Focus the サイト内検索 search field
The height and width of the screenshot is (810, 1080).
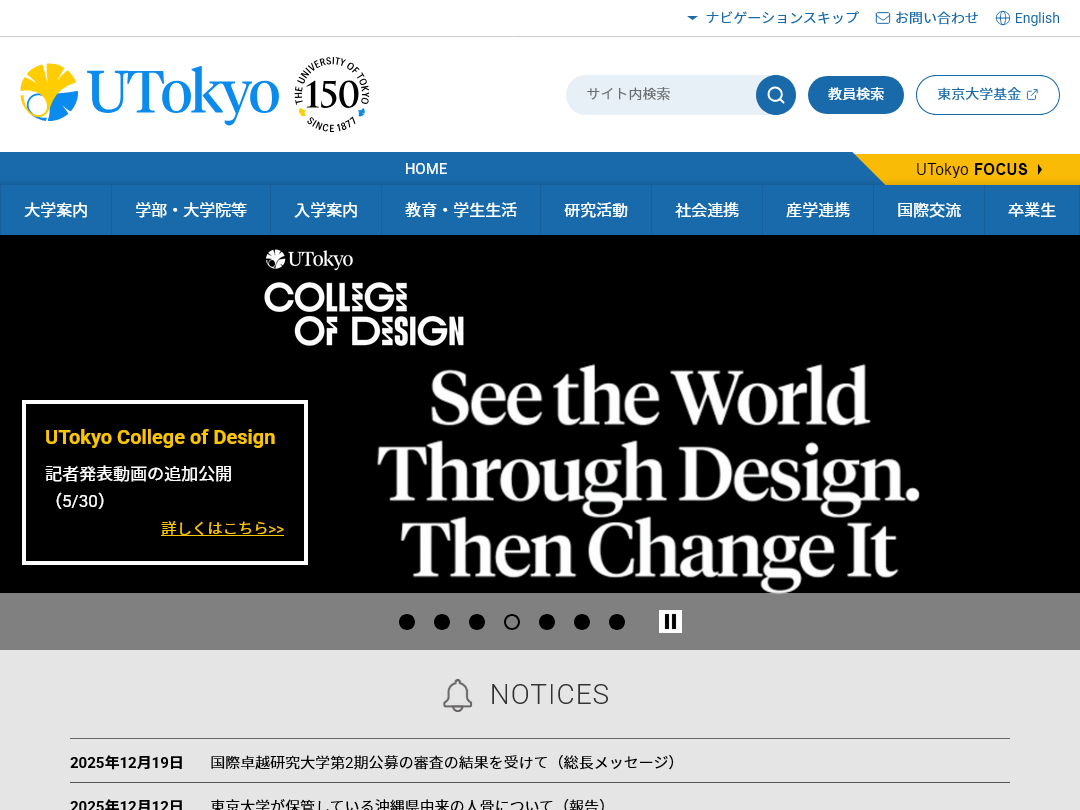(660, 95)
